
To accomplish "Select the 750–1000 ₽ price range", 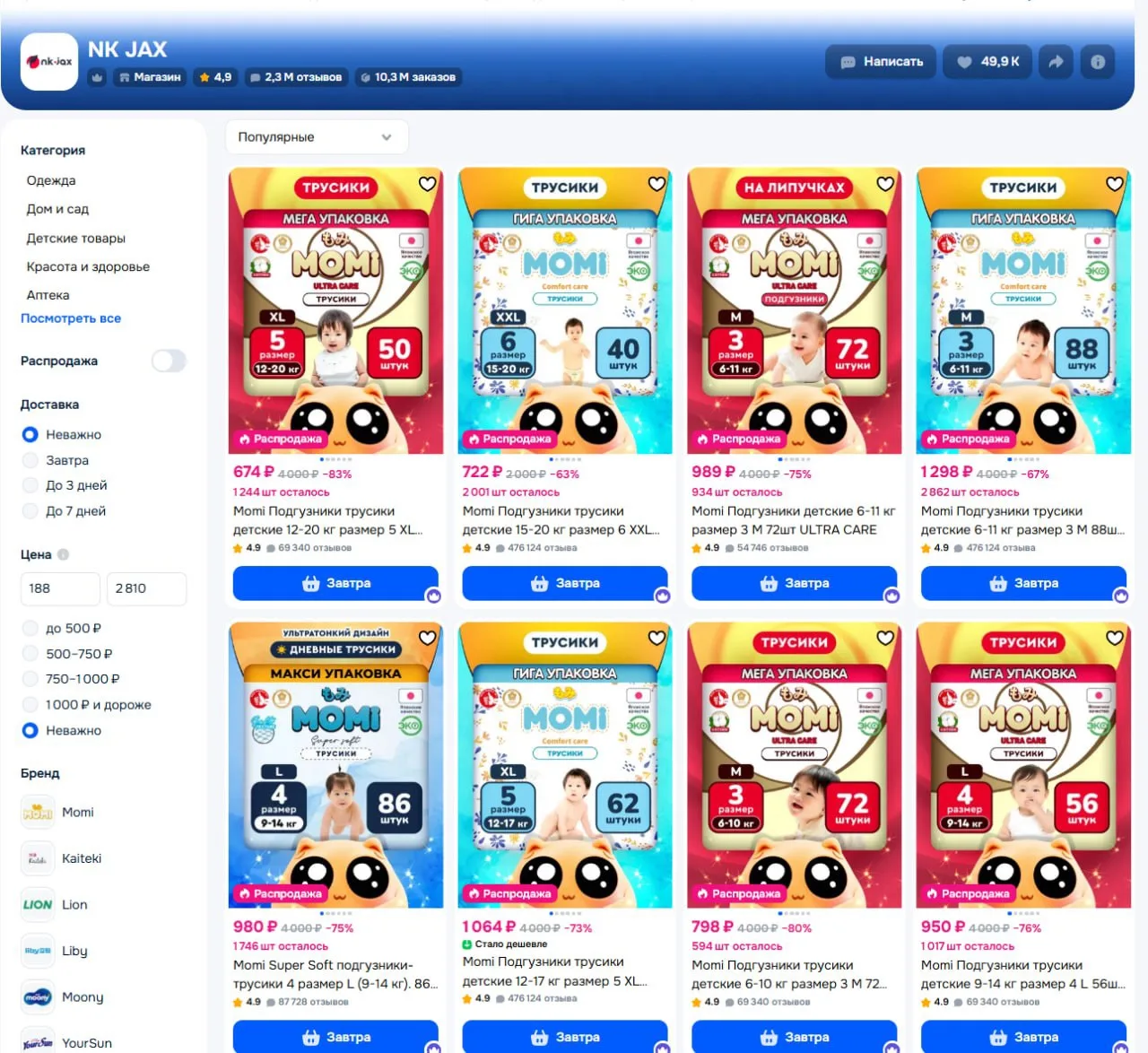I will coord(30,679).
